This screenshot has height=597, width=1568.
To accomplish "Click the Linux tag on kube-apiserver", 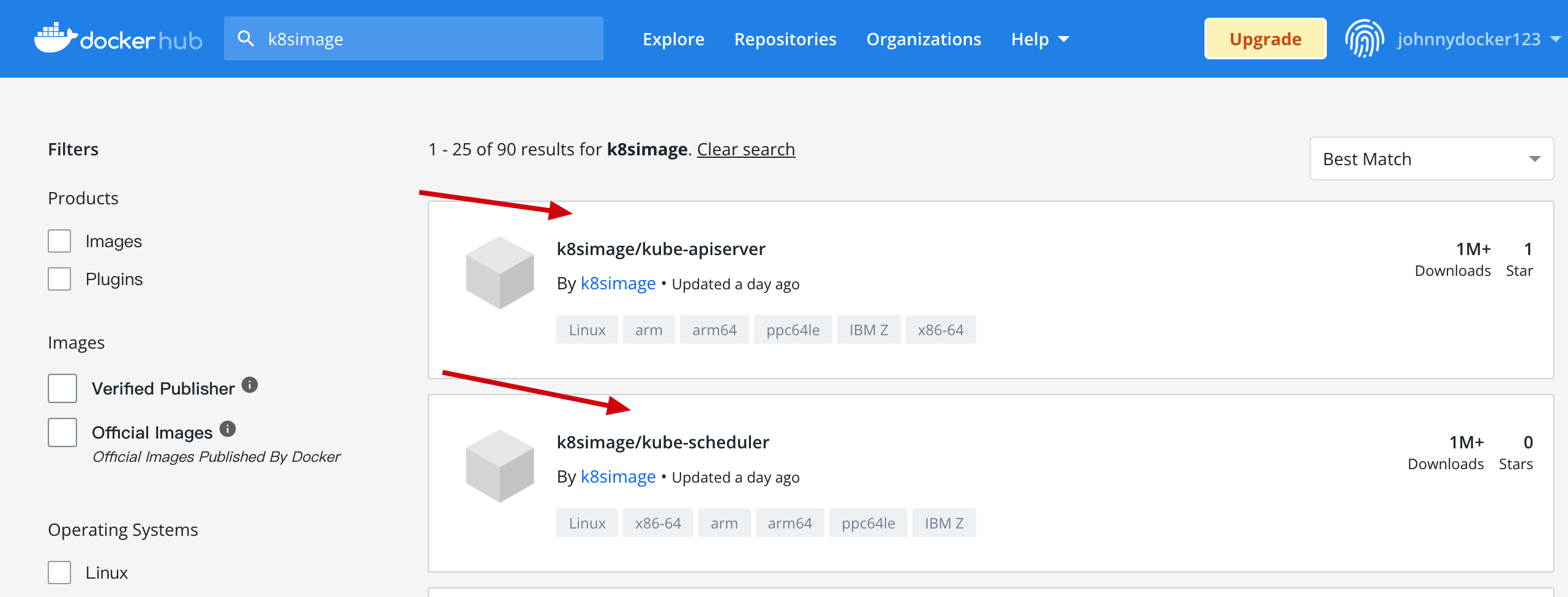I will [587, 330].
